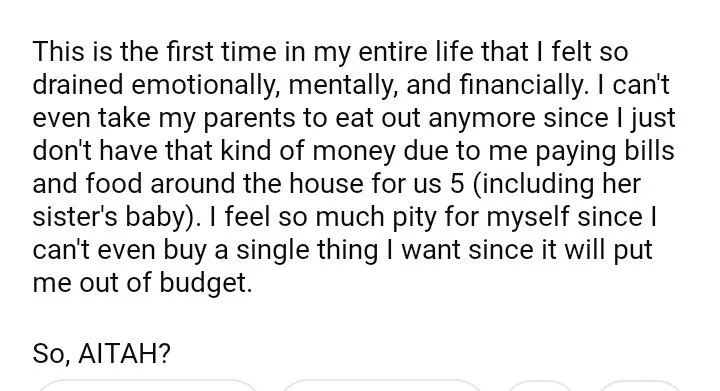Viewport: 720px width, 391px height.
Task: Click the text 'me out of budget.'
Action: click(x=142, y=283)
